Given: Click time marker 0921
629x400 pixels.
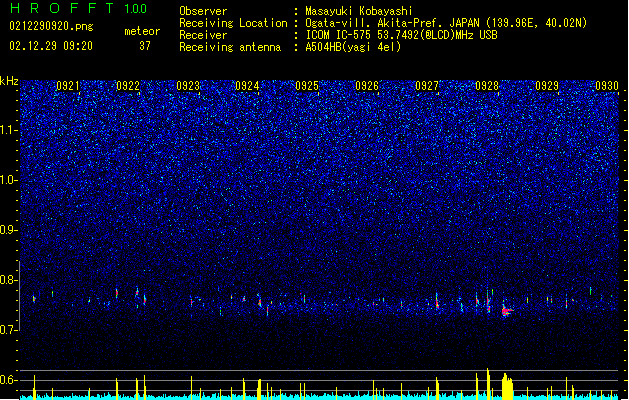Looking at the screenshot, I should pyautogui.click(x=68, y=86).
